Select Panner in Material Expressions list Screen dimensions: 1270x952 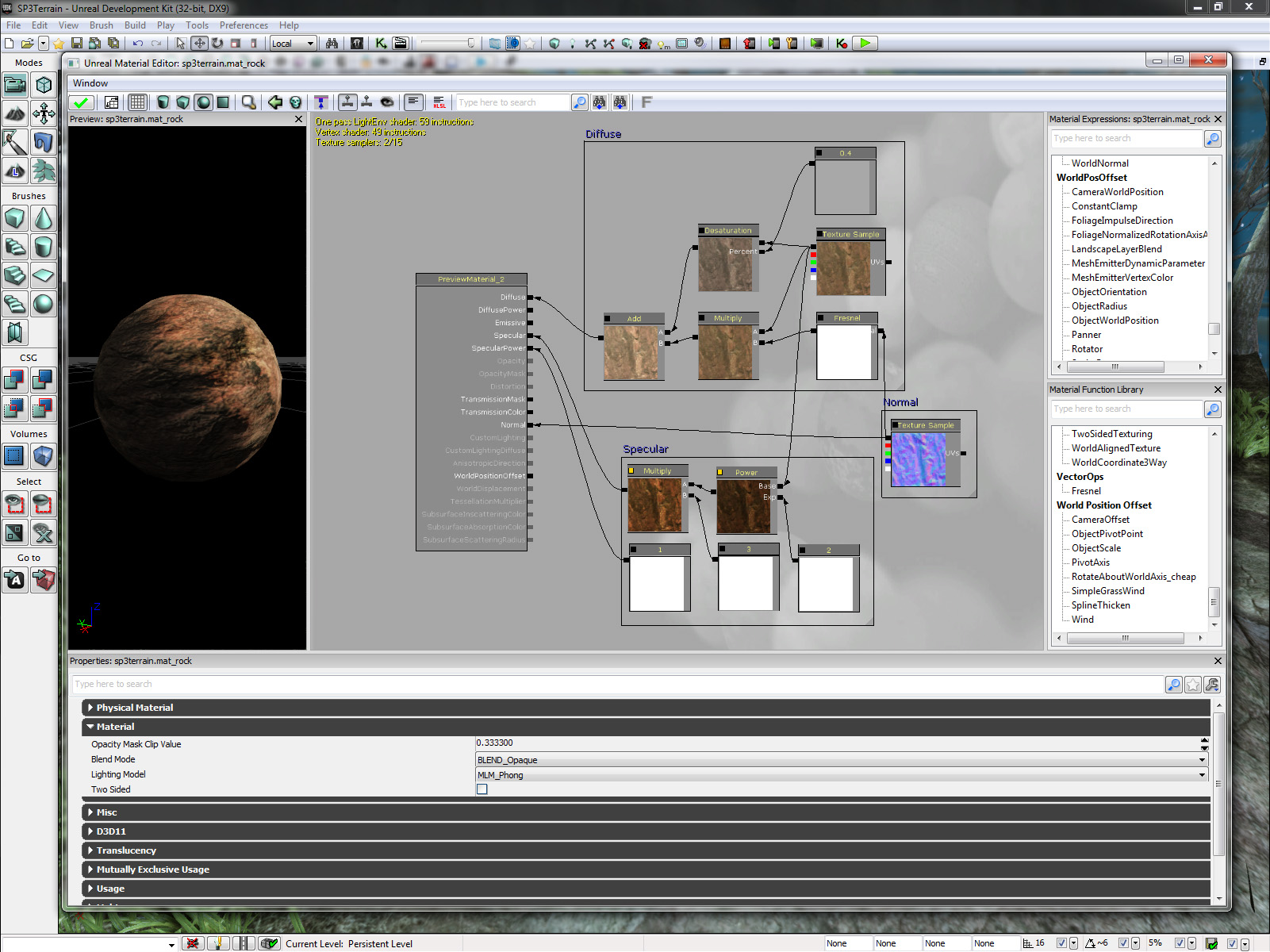coord(1086,335)
